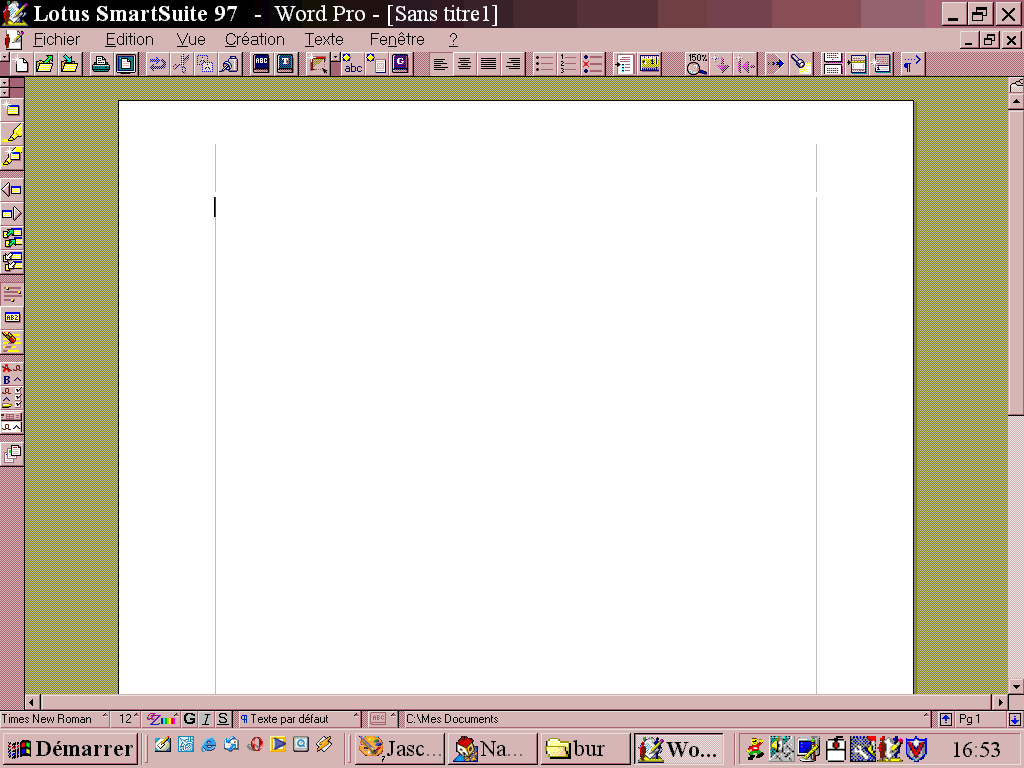Toggle underline with the S button

pos(223,719)
